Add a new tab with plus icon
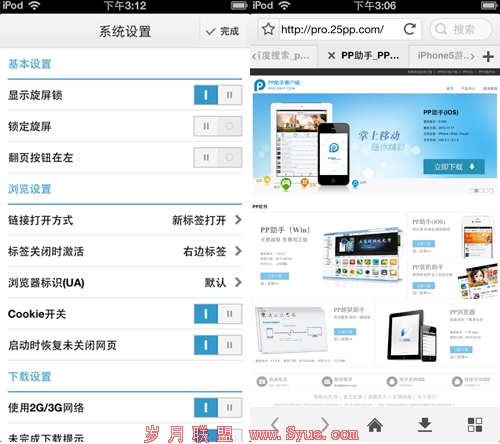Screen dimensions: 500x444 tap(488, 56)
